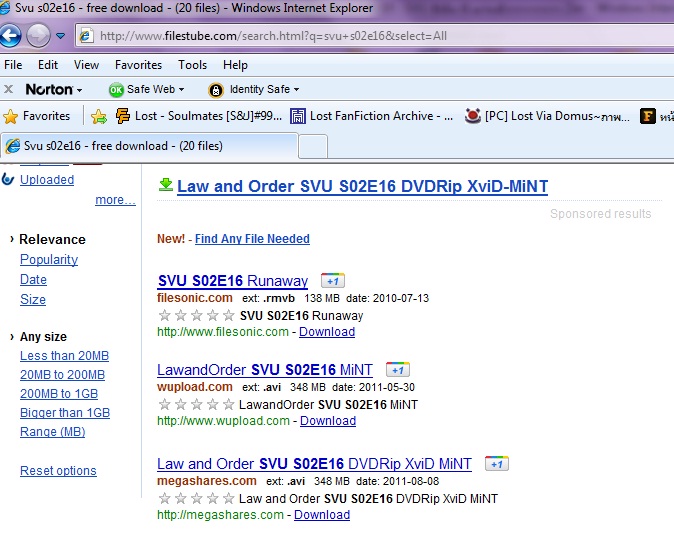This screenshot has height=545, width=674.
Task: Click Download for wupload.com result
Action: click(328, 421)
